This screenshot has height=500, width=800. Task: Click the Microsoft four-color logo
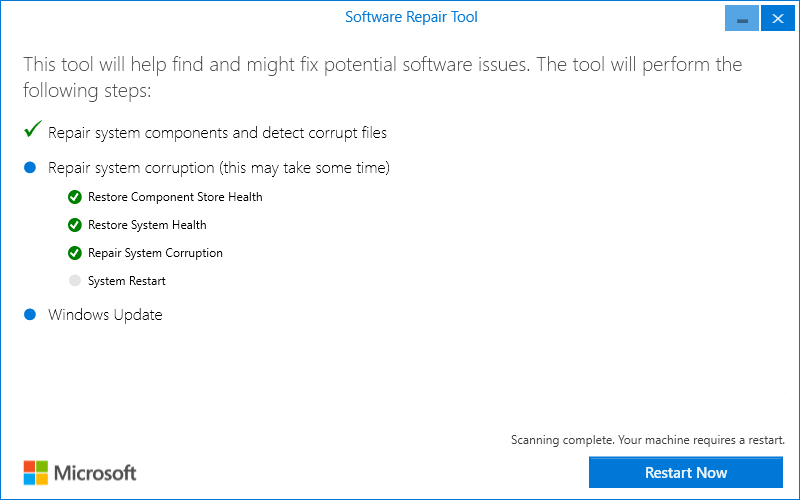tap(36, 472)
